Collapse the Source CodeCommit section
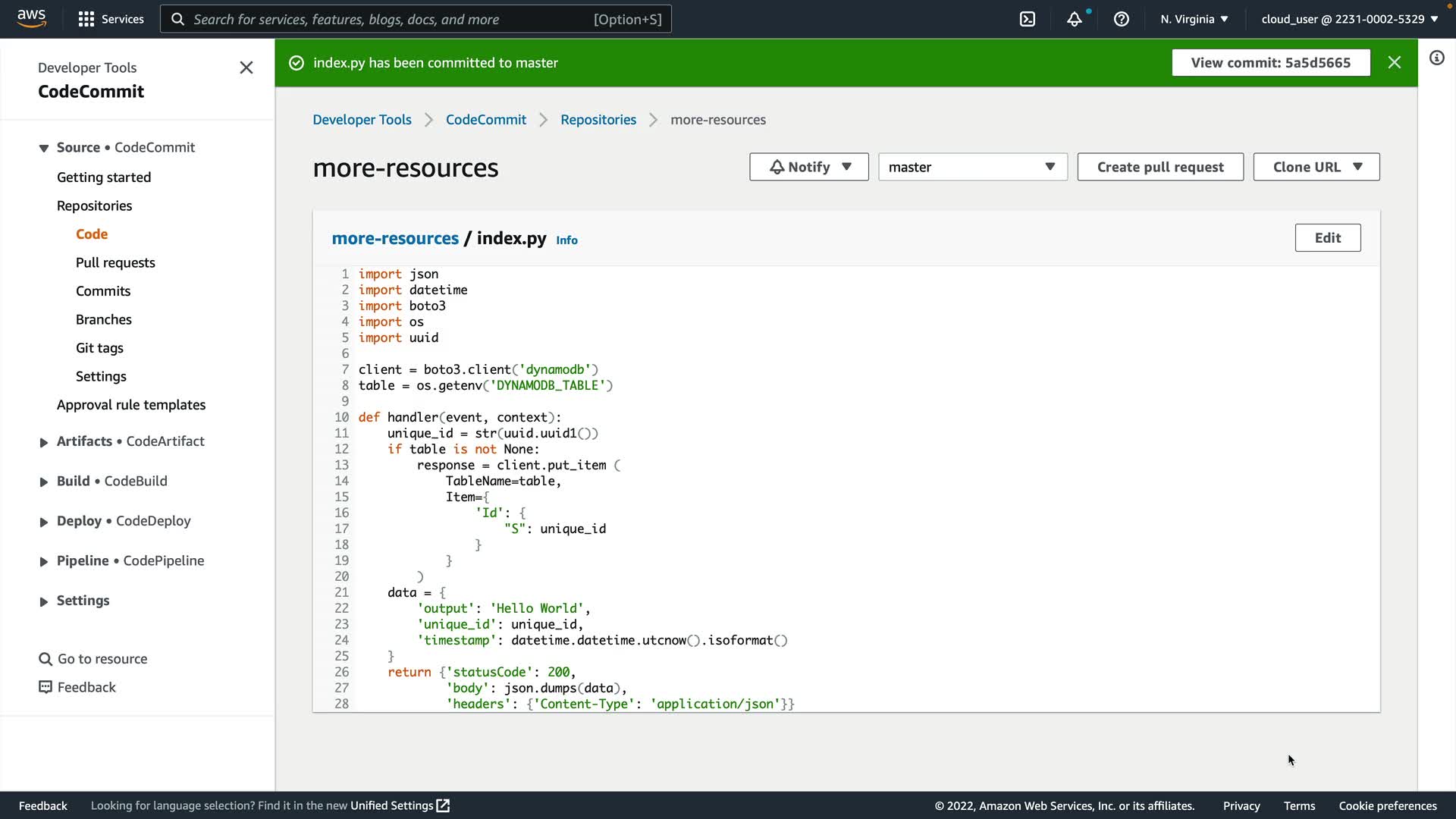This screenshot has width=1456, height=819. click(x=44, y=148)
